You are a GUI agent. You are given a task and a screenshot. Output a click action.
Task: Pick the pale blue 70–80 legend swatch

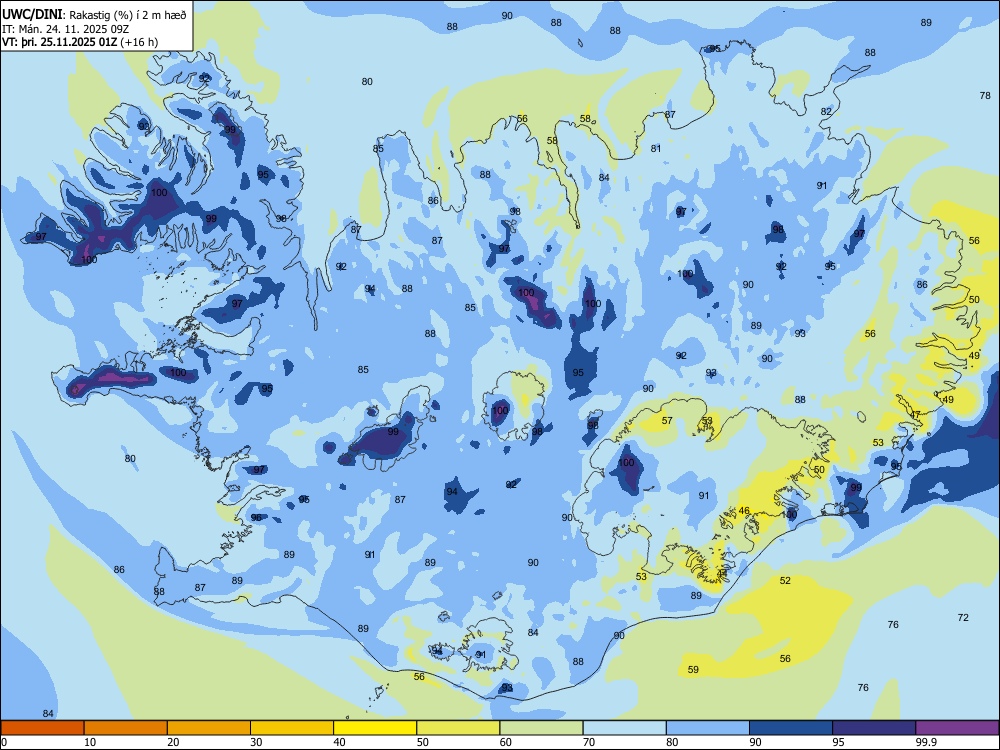point(624,728)
